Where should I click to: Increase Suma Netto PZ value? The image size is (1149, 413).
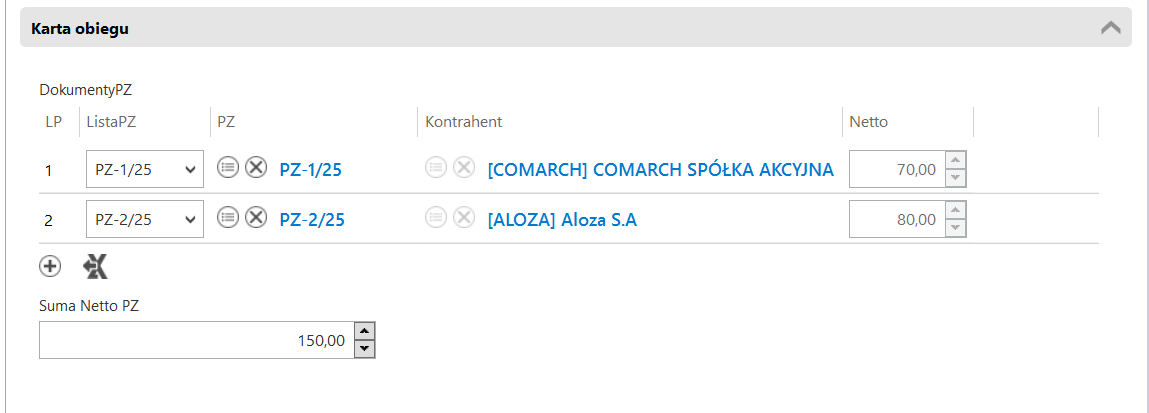click(365, 331)
